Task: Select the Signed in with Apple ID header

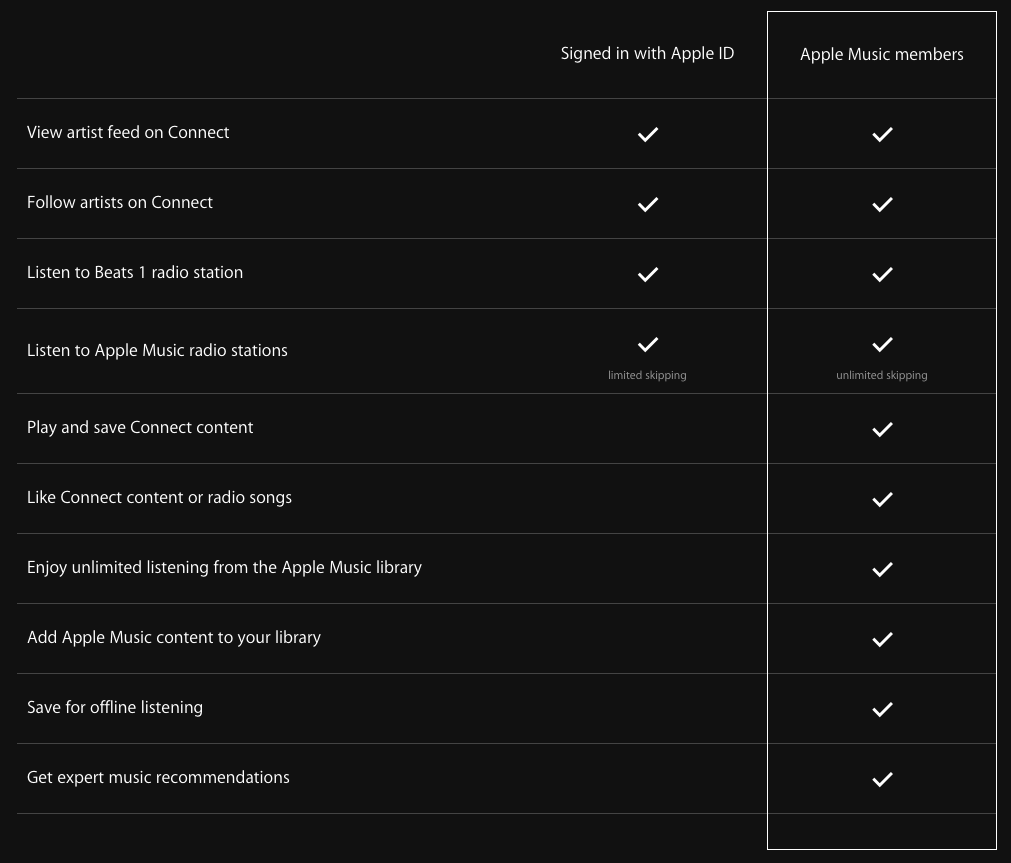Action: 647,54
